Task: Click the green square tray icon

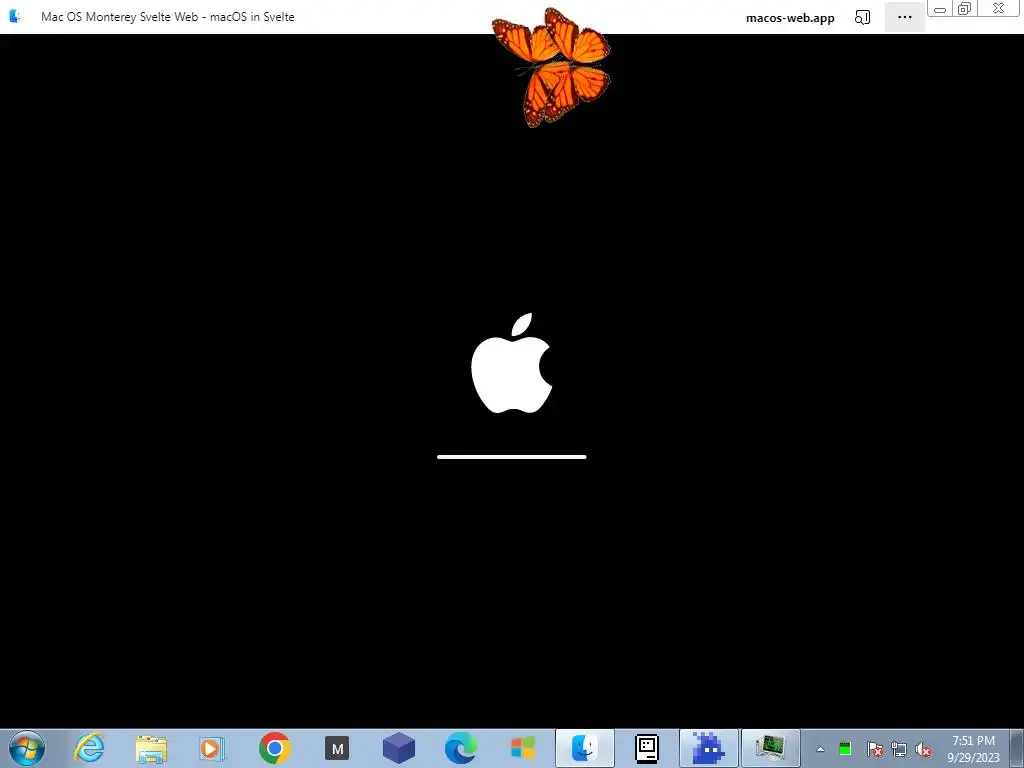Action: point(845,749)
